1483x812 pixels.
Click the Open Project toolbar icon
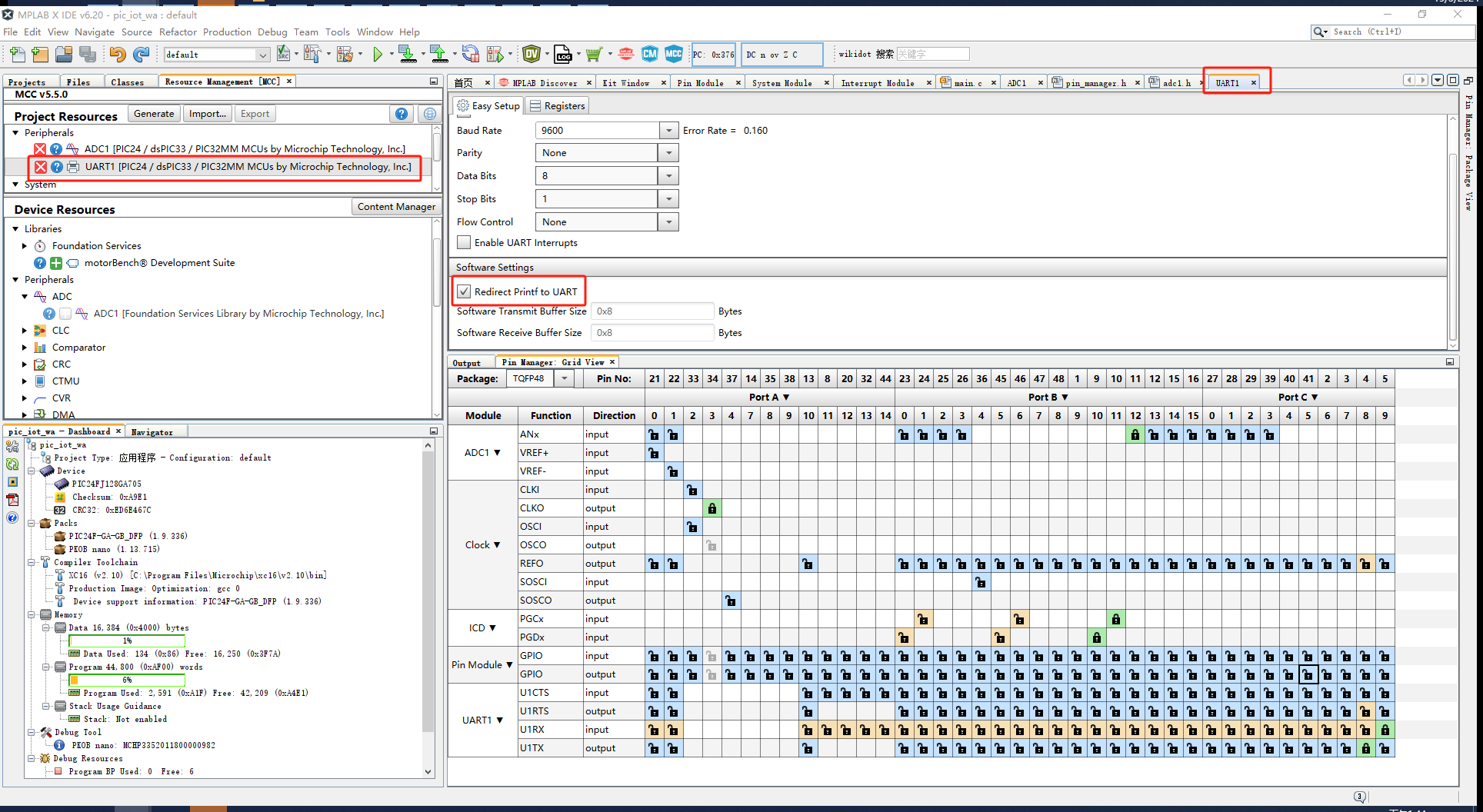pos(64,54)
